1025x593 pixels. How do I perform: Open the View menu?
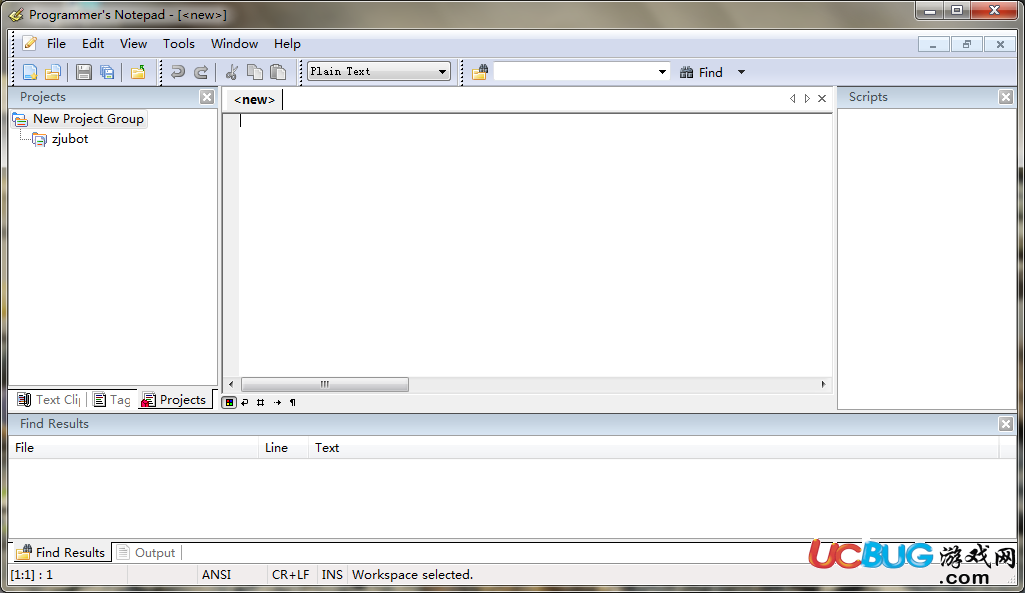coord(133,44)
